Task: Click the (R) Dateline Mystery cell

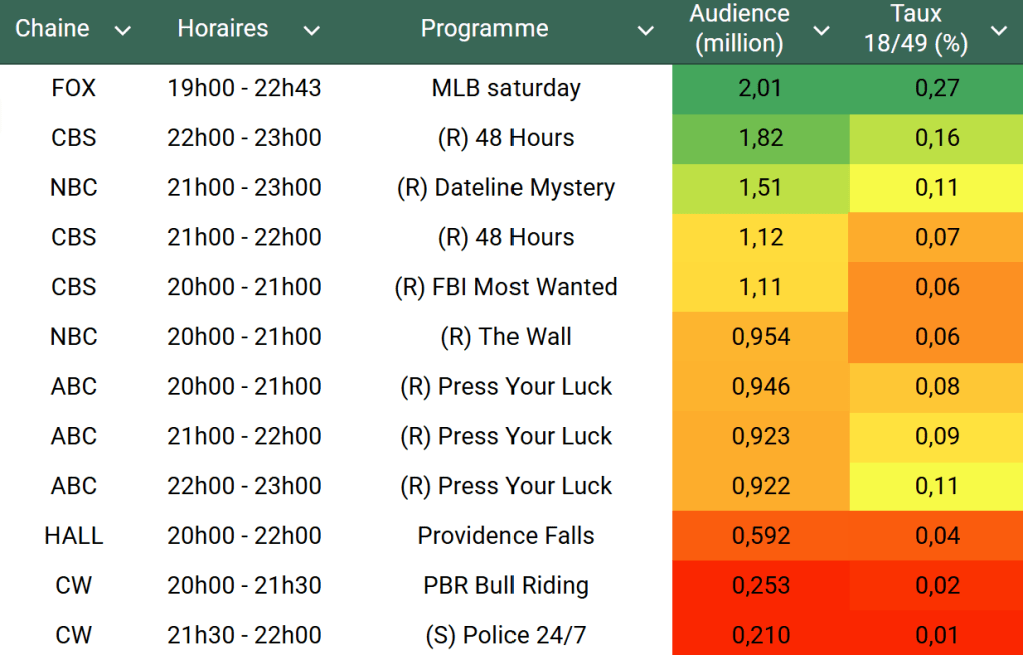Action: coord(506,188)
